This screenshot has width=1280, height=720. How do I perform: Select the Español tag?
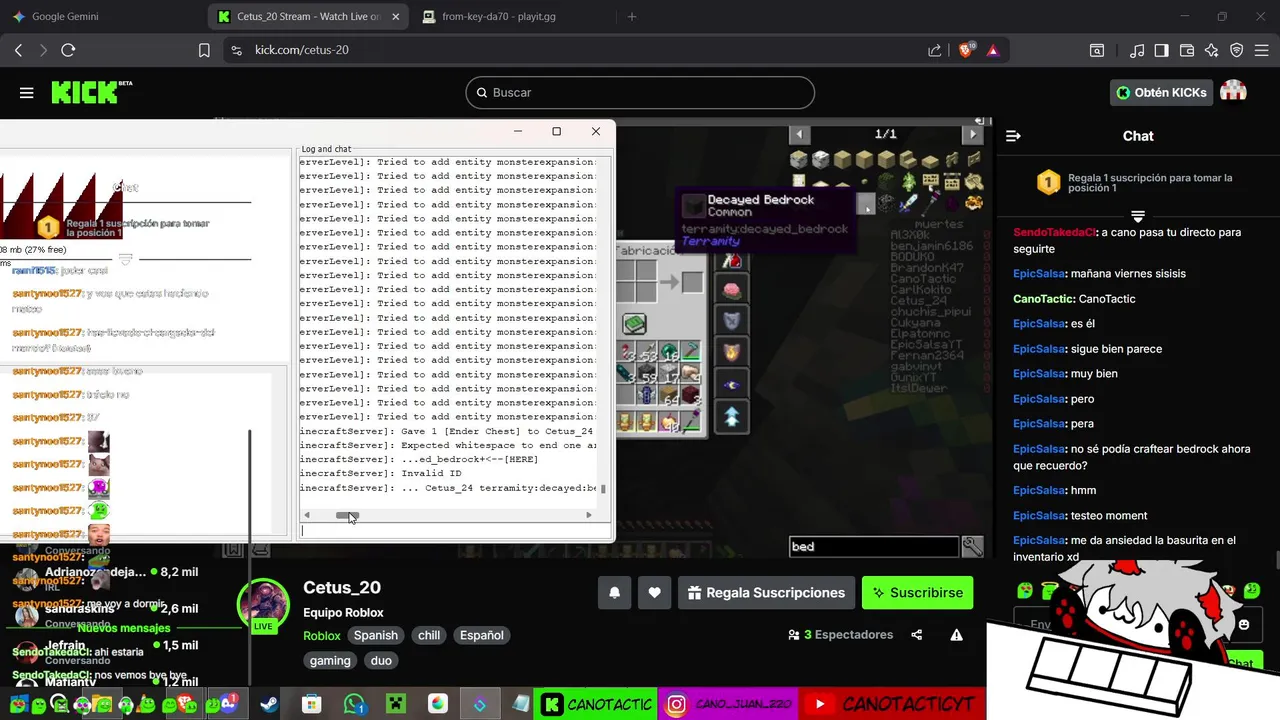click(481, 635)
